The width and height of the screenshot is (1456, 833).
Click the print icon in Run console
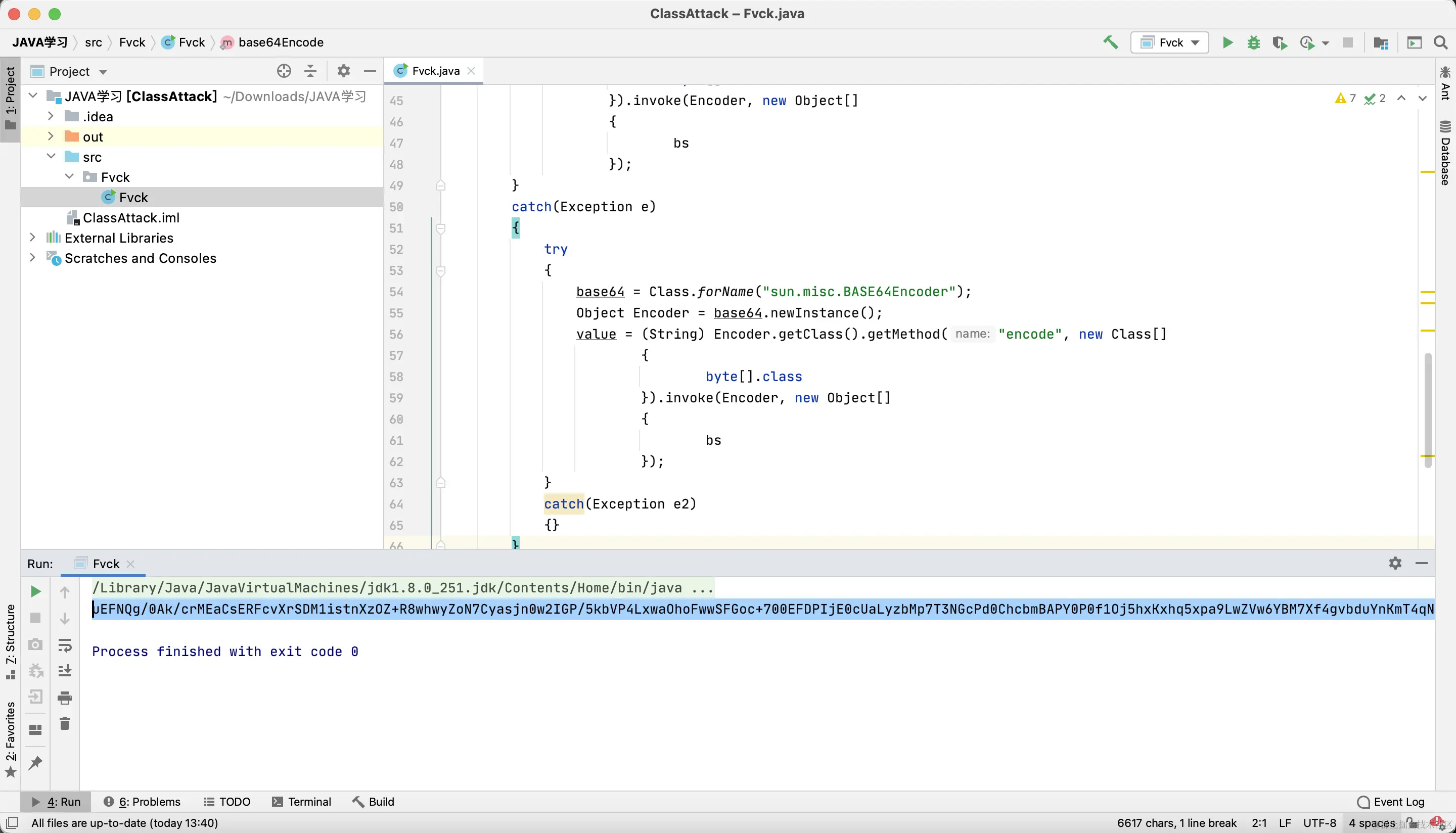(x=65, y=698)
